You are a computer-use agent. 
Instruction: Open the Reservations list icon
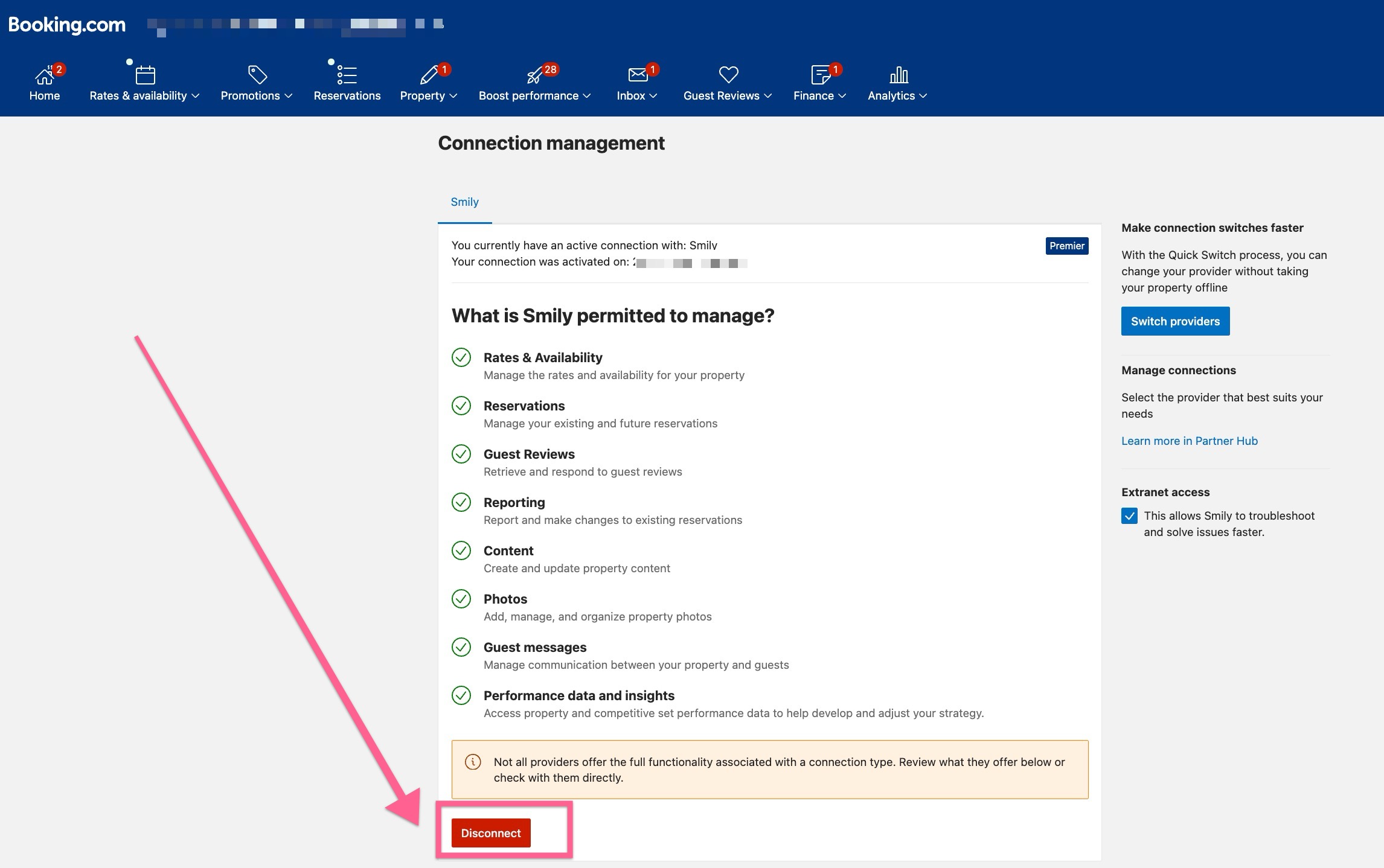coord(347,75)
